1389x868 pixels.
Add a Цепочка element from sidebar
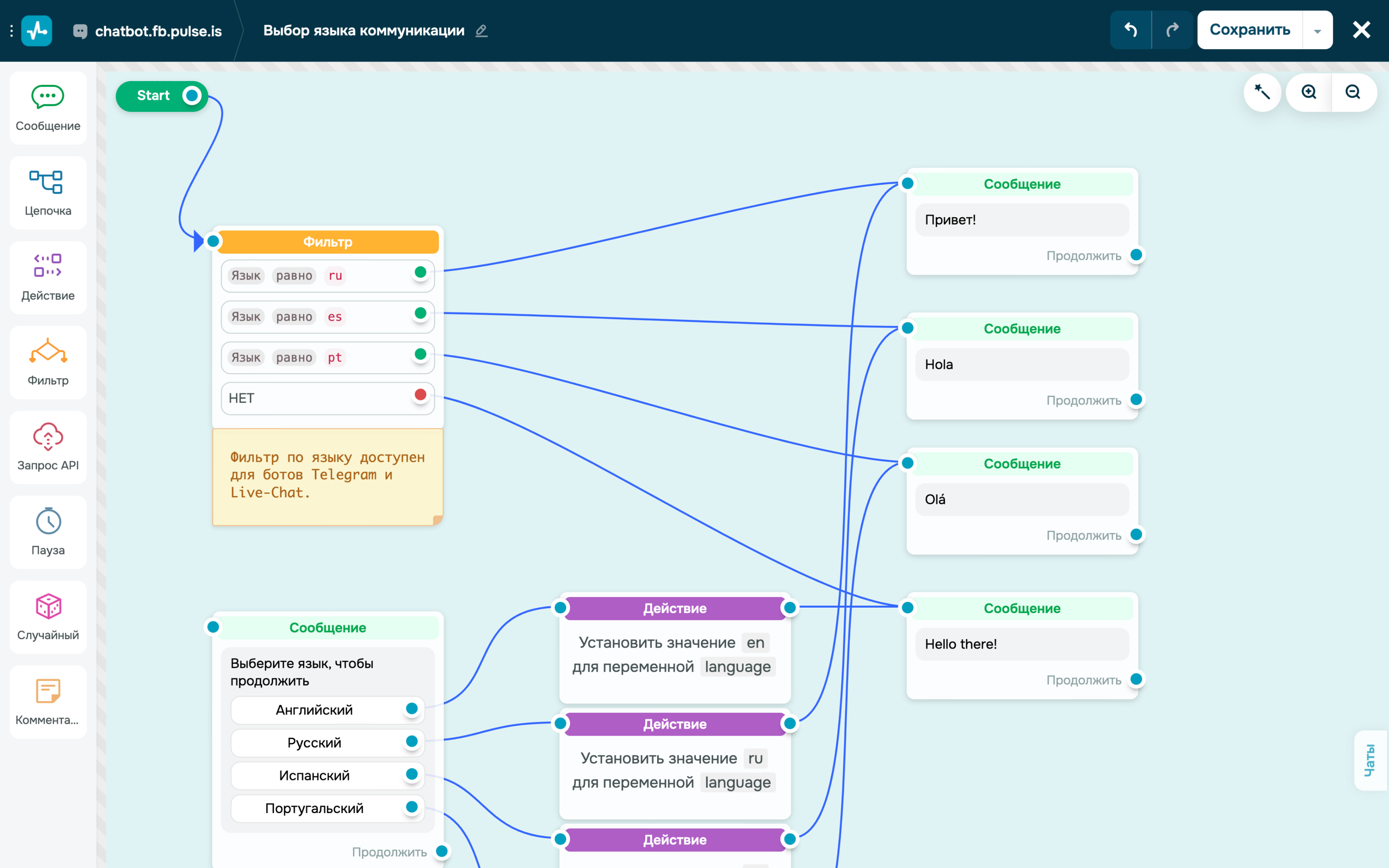pos(48,193)
